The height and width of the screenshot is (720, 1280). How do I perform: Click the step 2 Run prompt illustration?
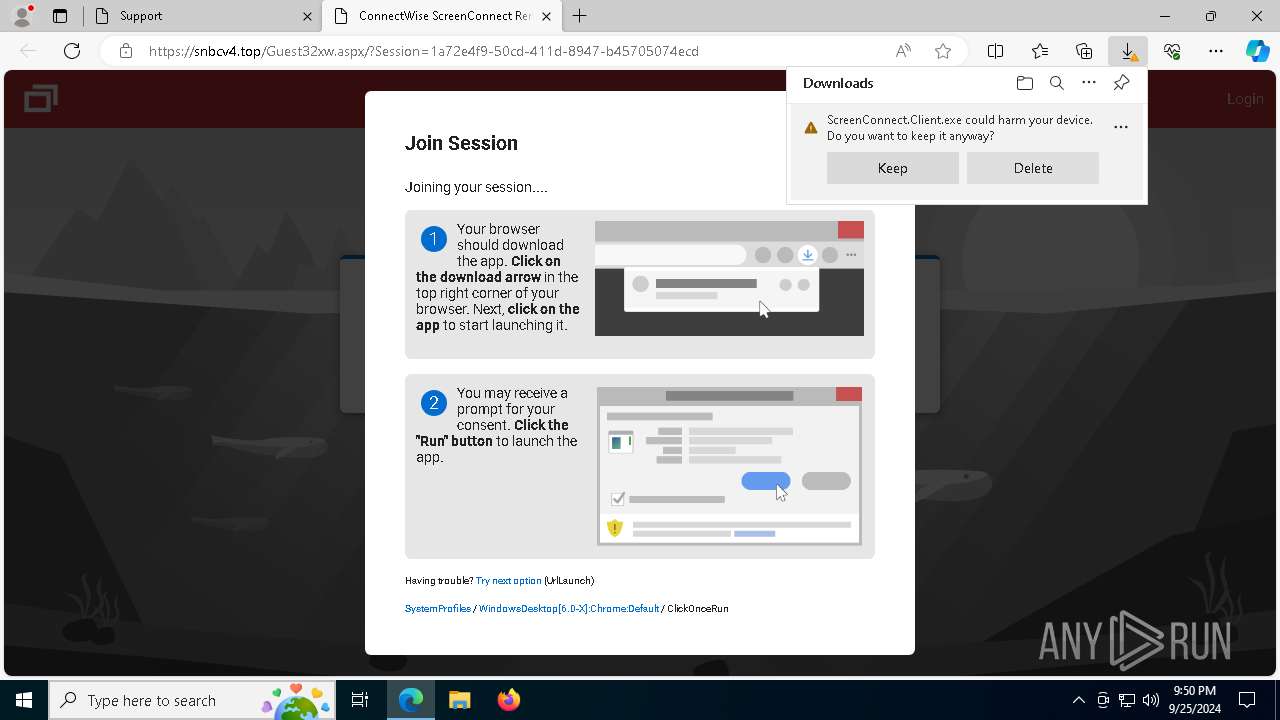[729, 466]
